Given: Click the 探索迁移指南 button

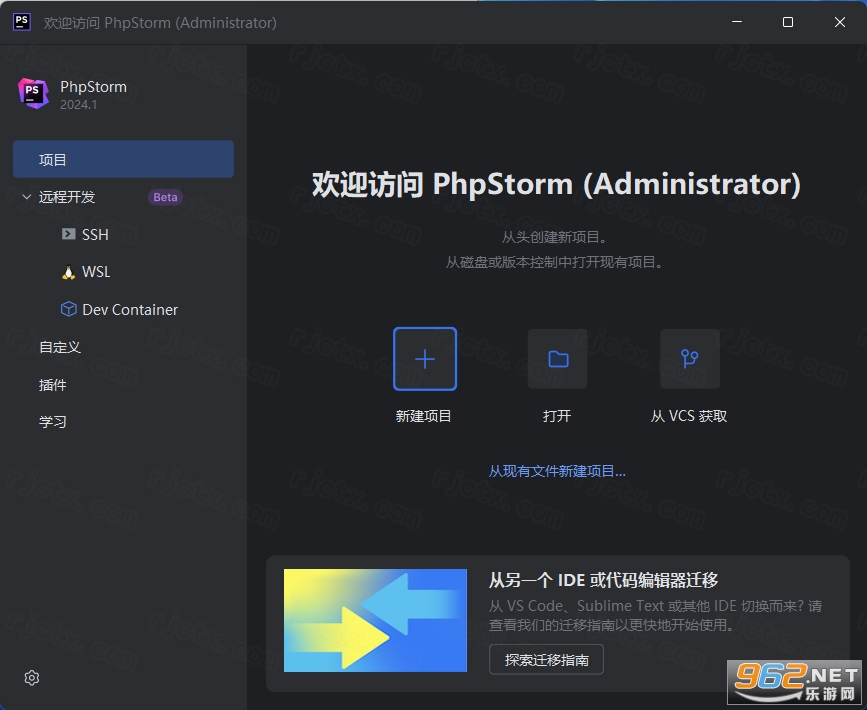Looking at the screenshot, I should 546,660.
